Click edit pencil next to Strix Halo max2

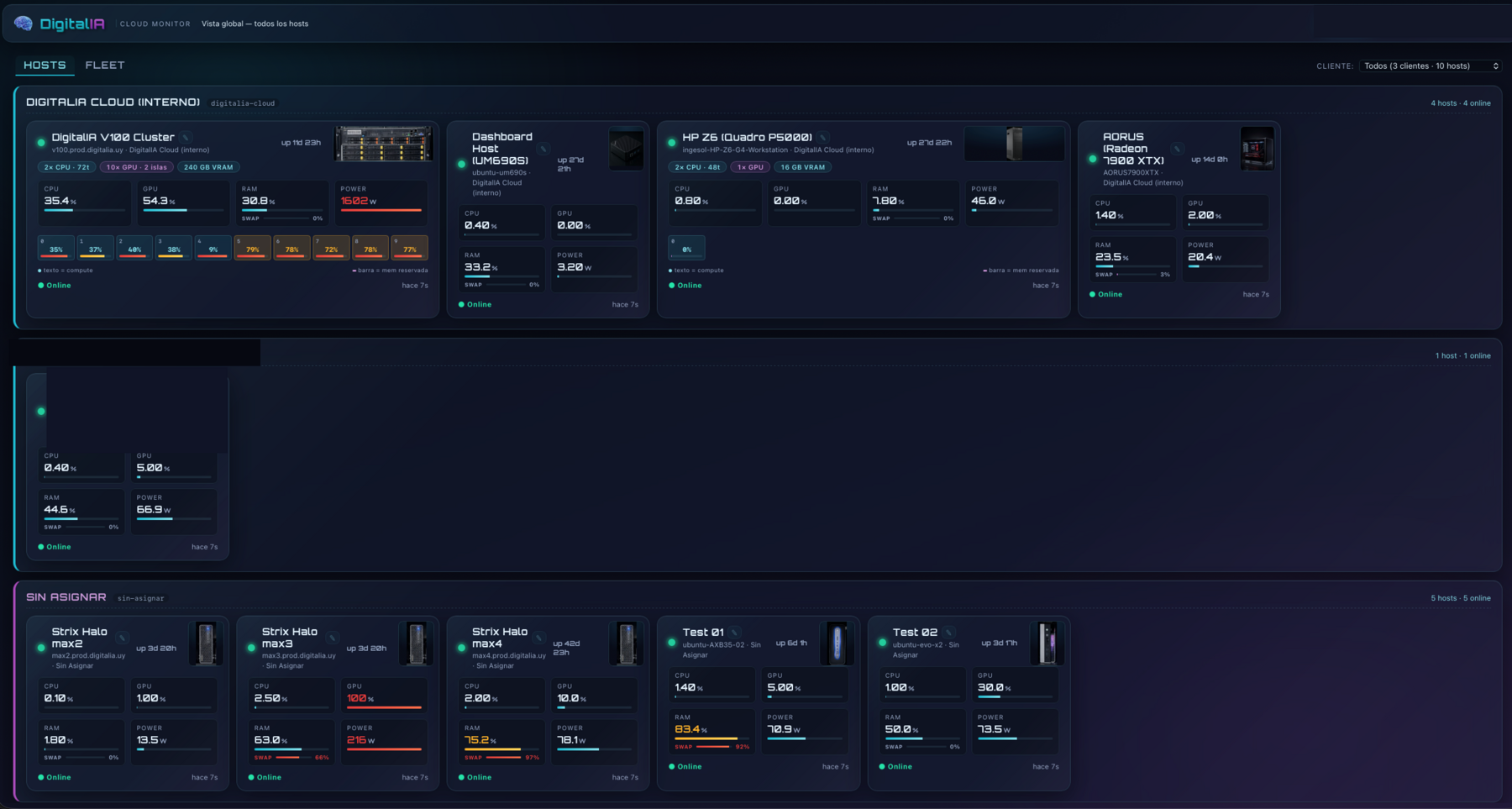click(x=122, y=638)
